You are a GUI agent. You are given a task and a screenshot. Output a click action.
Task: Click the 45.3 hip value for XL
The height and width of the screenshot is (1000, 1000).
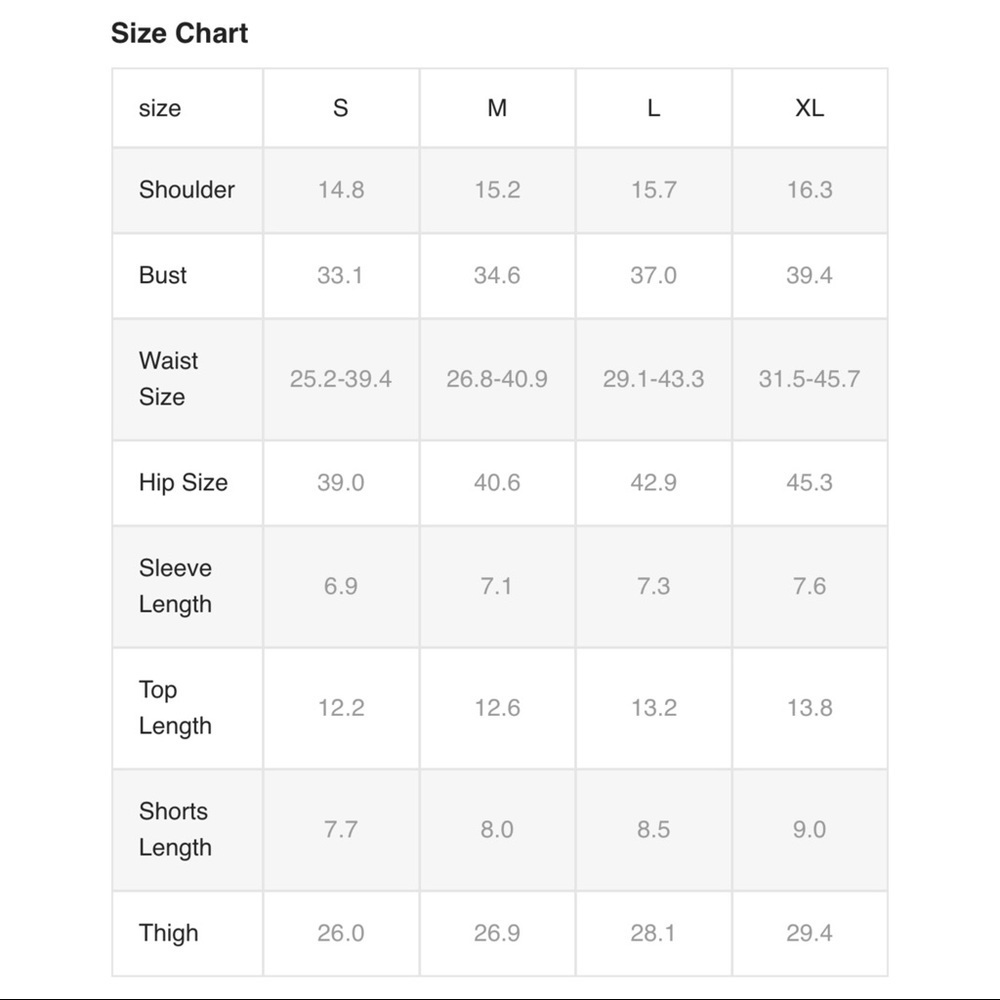[x=809, y=482]
